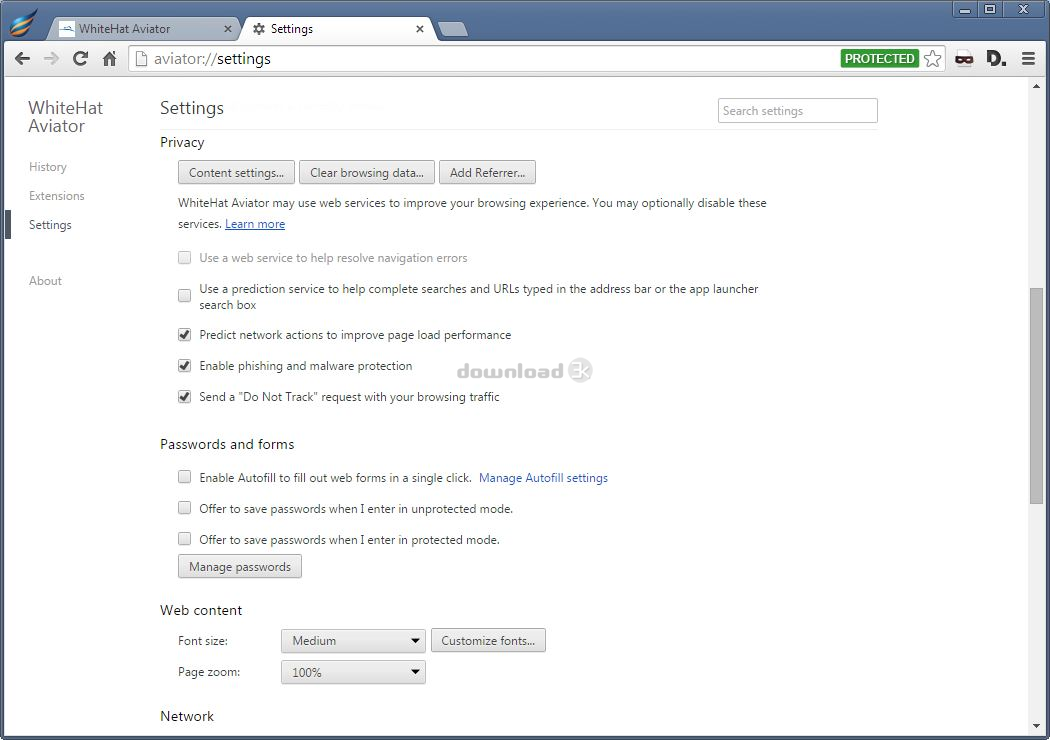
Task: Open About in the sidebar
Action: (x=46, y=281)
